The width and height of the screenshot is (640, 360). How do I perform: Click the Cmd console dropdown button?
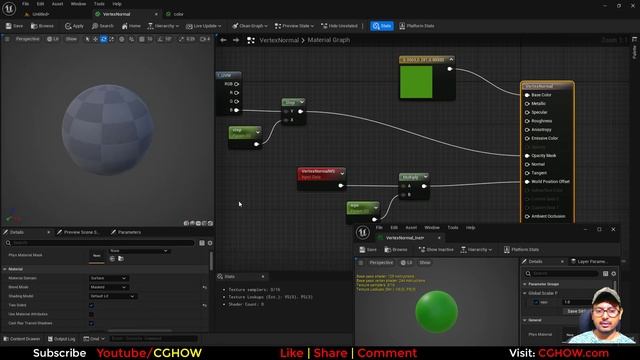pyautogui.click(x=94, y=339)
